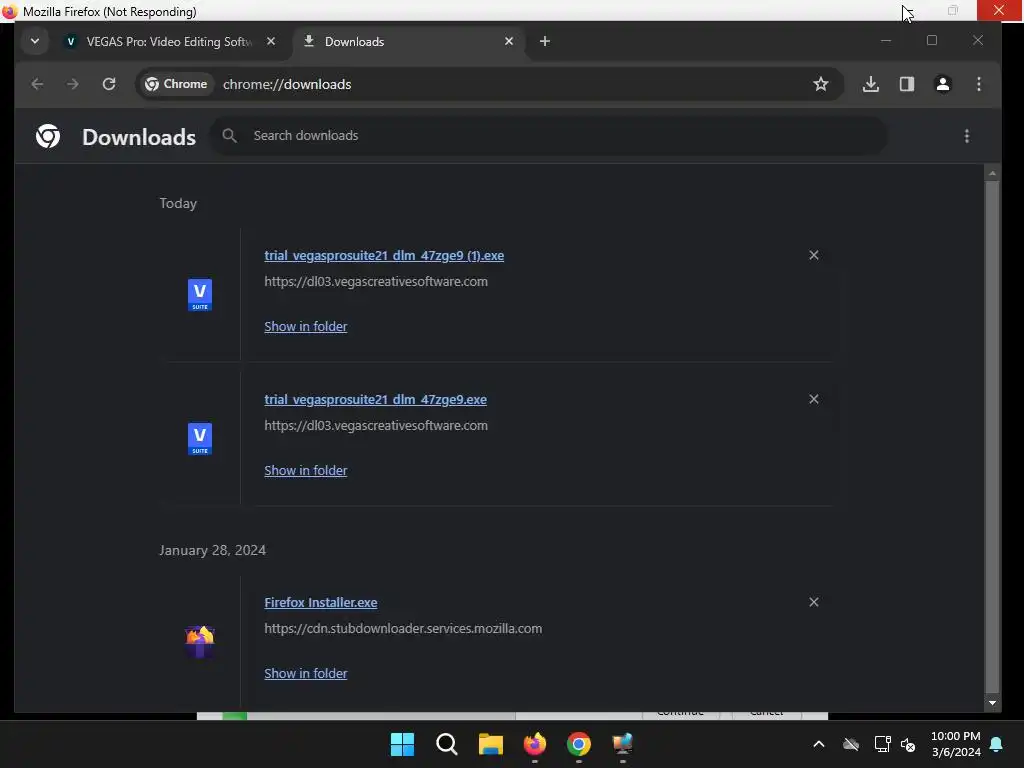Click the downloads page scrollbar thumb

coord(992,436)
